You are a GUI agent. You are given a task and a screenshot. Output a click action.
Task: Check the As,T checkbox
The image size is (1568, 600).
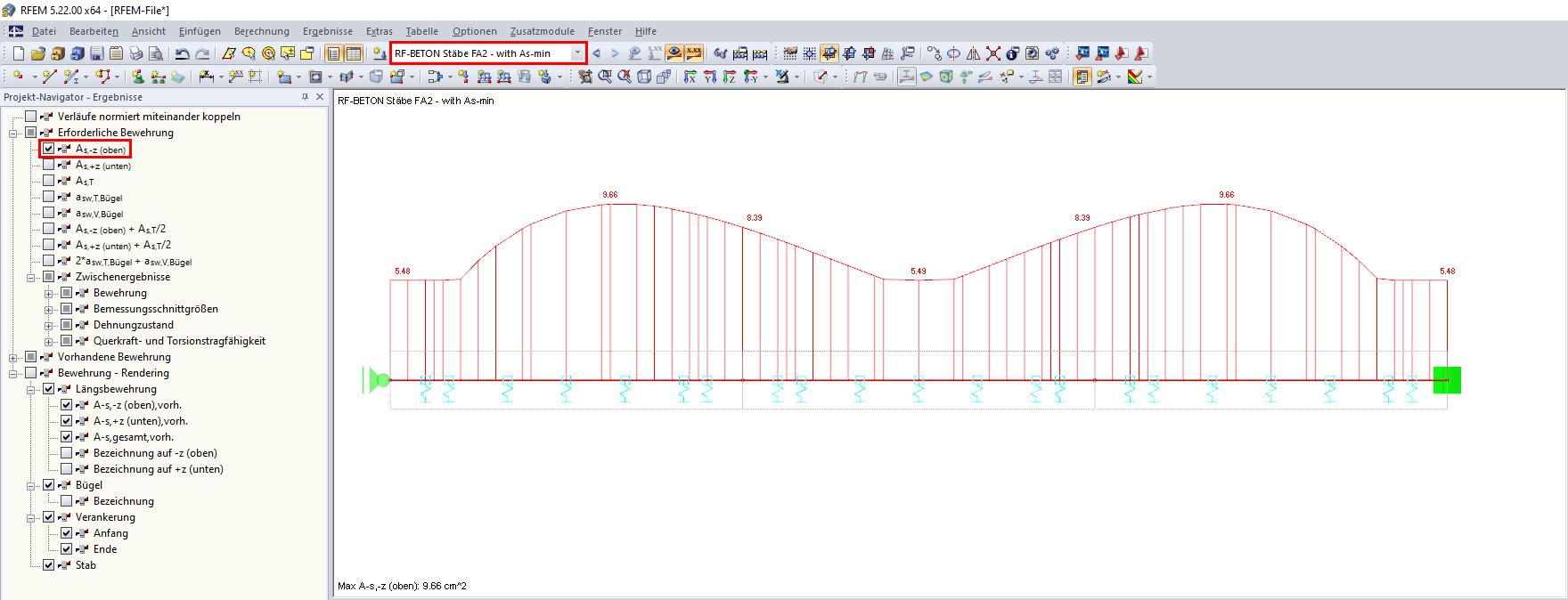tap(49, 181)
